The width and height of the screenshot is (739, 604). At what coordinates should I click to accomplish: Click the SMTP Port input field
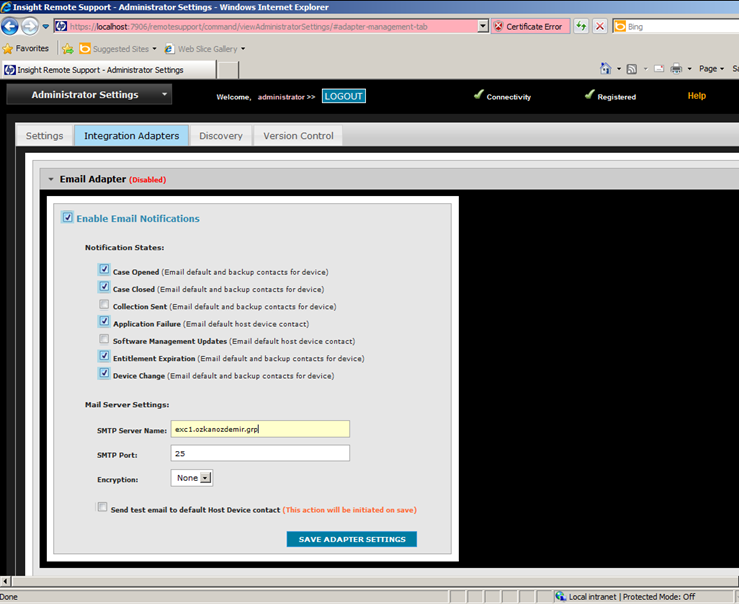(x=260, y=453)
